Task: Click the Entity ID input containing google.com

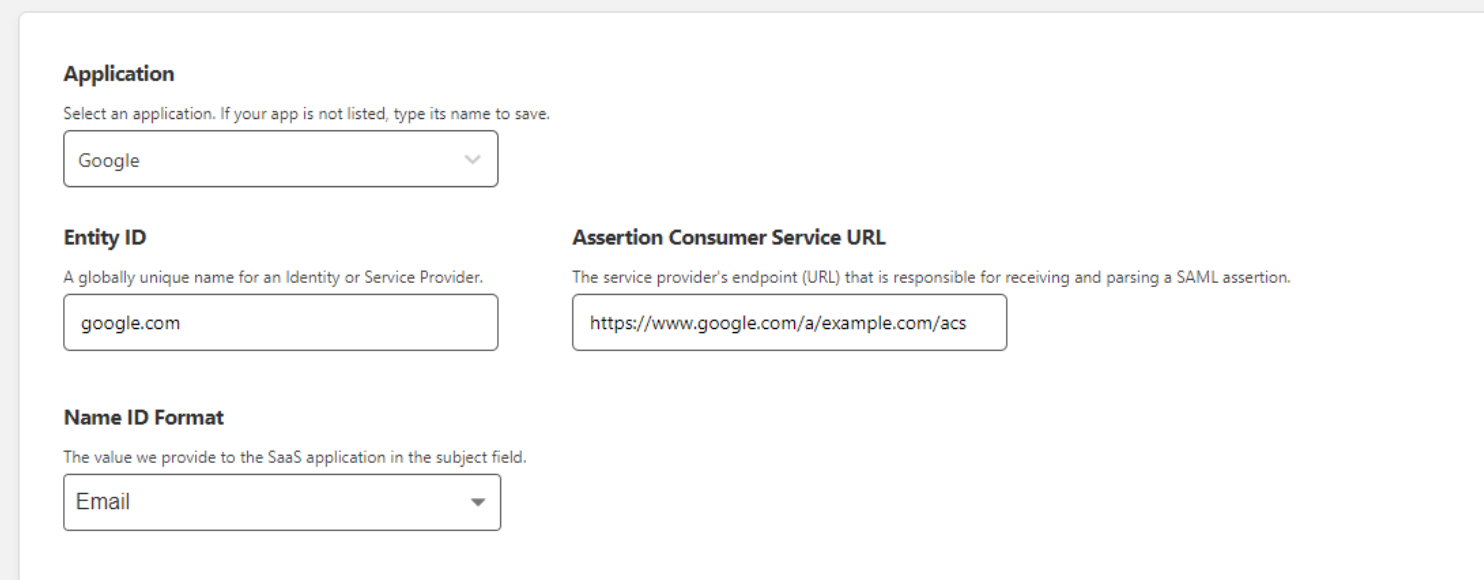Action: (x=280, y=322)
